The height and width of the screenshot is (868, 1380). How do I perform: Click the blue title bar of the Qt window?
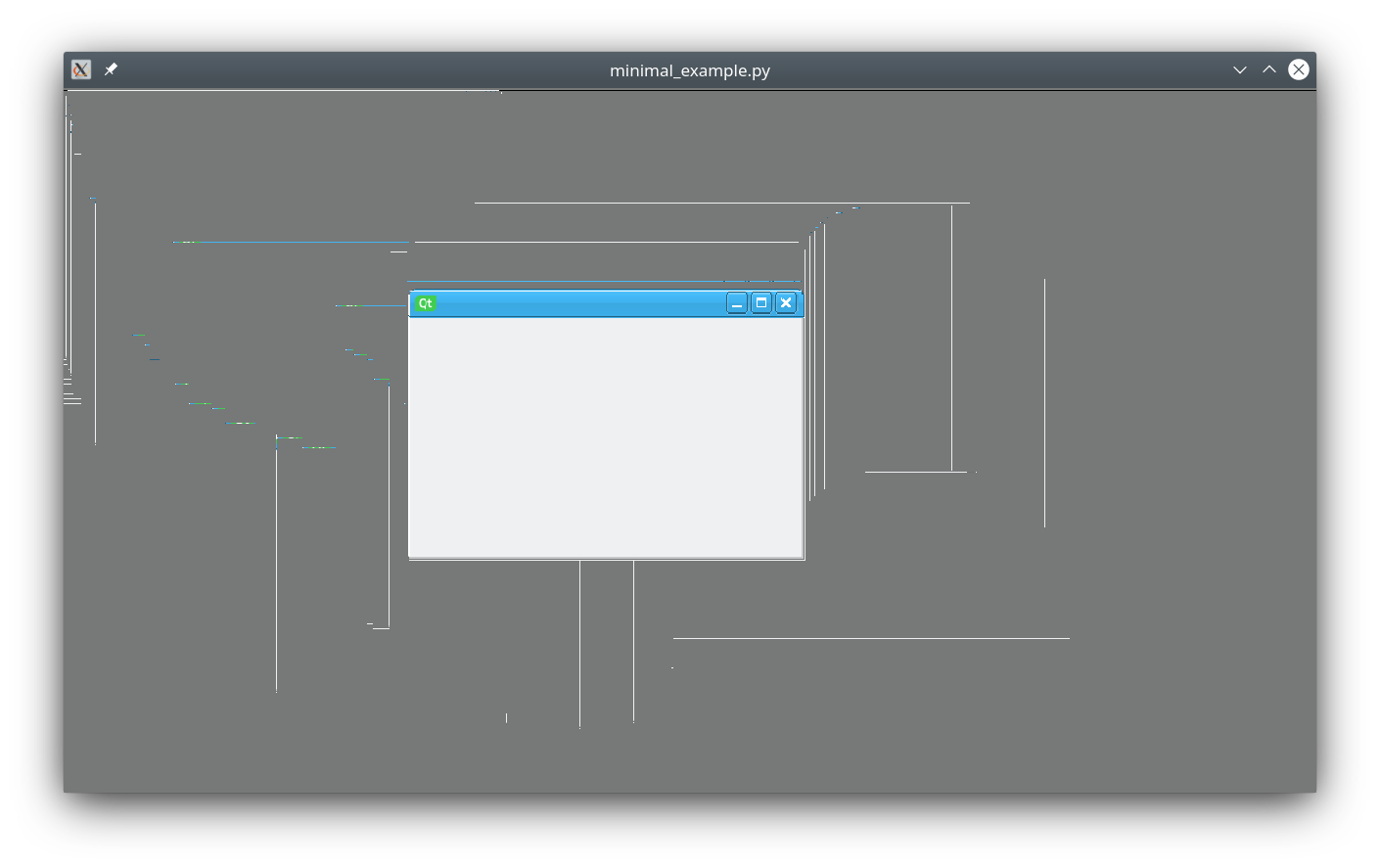click(x=606, y=303)
